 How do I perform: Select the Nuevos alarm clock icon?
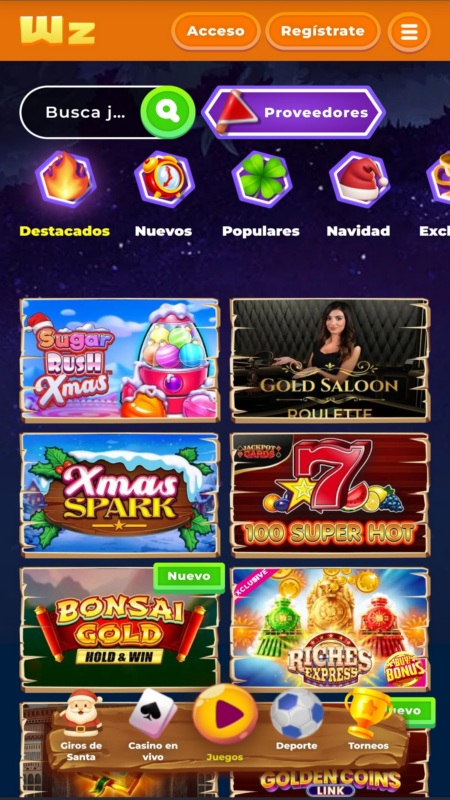tap(164, 179)
